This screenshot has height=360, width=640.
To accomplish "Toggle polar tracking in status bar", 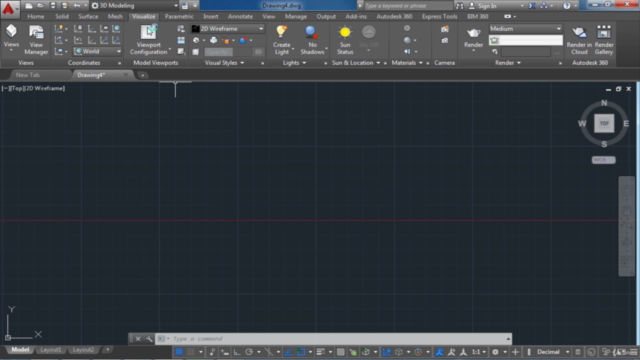I will 249,352.
